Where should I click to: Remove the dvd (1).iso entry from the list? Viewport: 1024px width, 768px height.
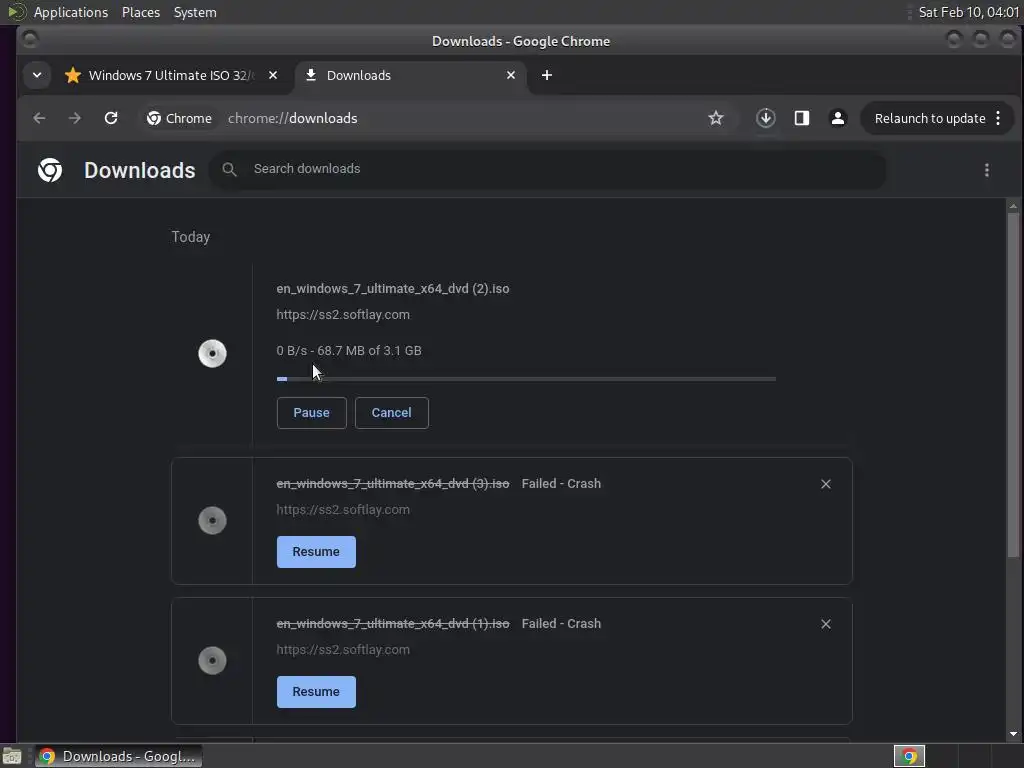pos(825,624)
